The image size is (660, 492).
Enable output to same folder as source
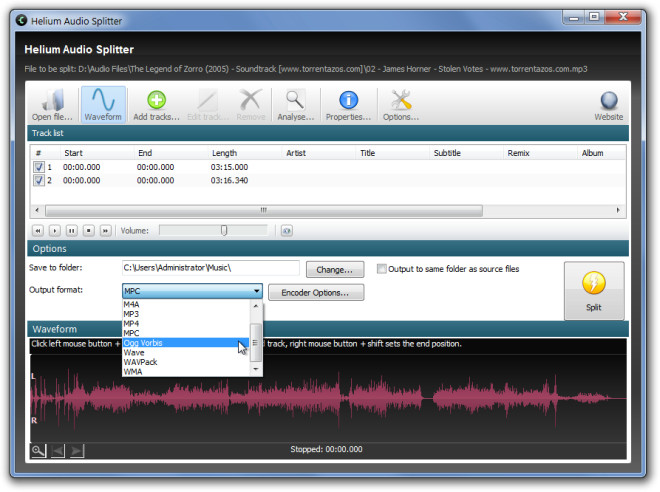click(381, 269)
